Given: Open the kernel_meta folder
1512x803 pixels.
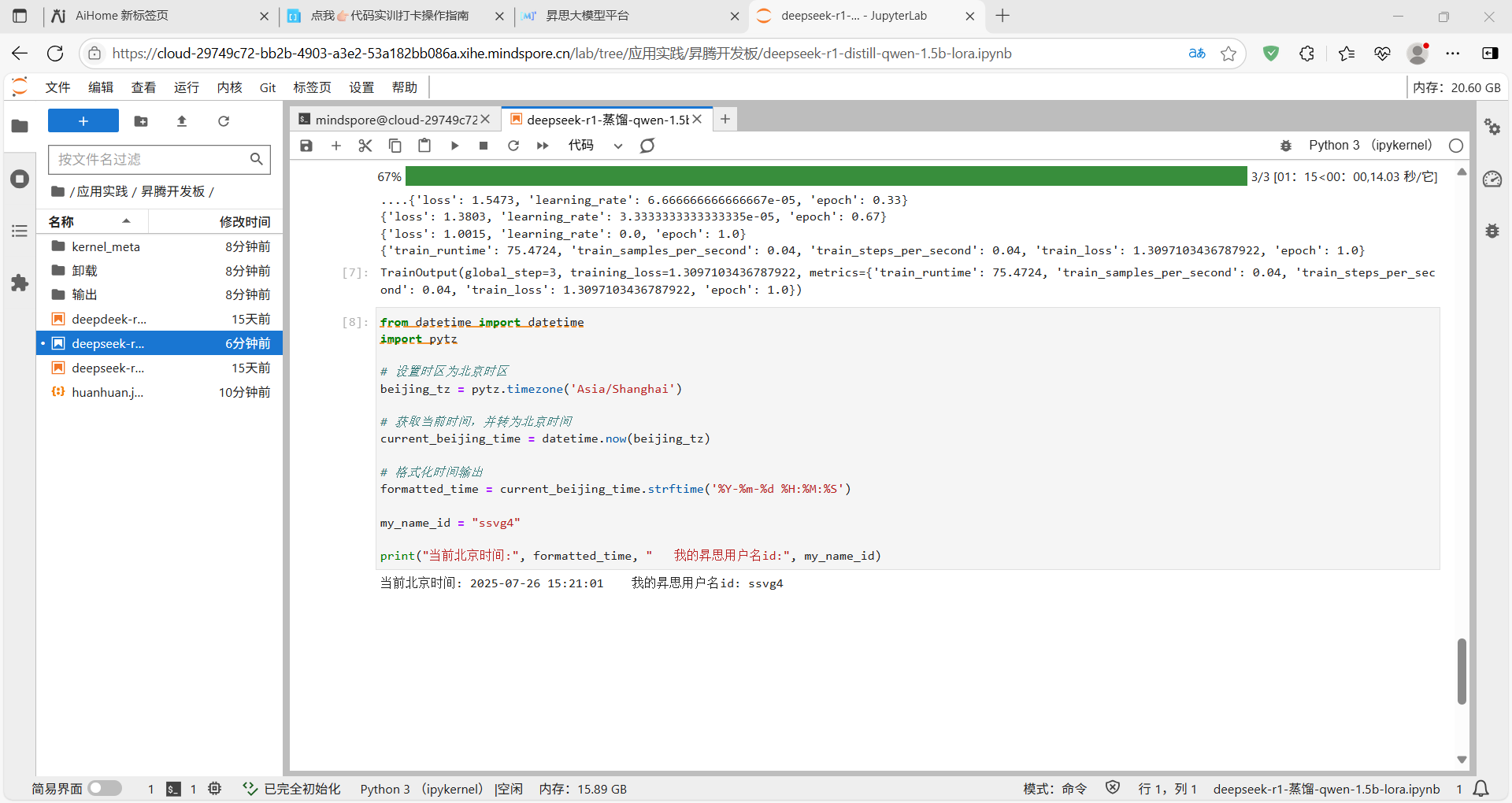Looking at the screenshot, I should [106, 246].
